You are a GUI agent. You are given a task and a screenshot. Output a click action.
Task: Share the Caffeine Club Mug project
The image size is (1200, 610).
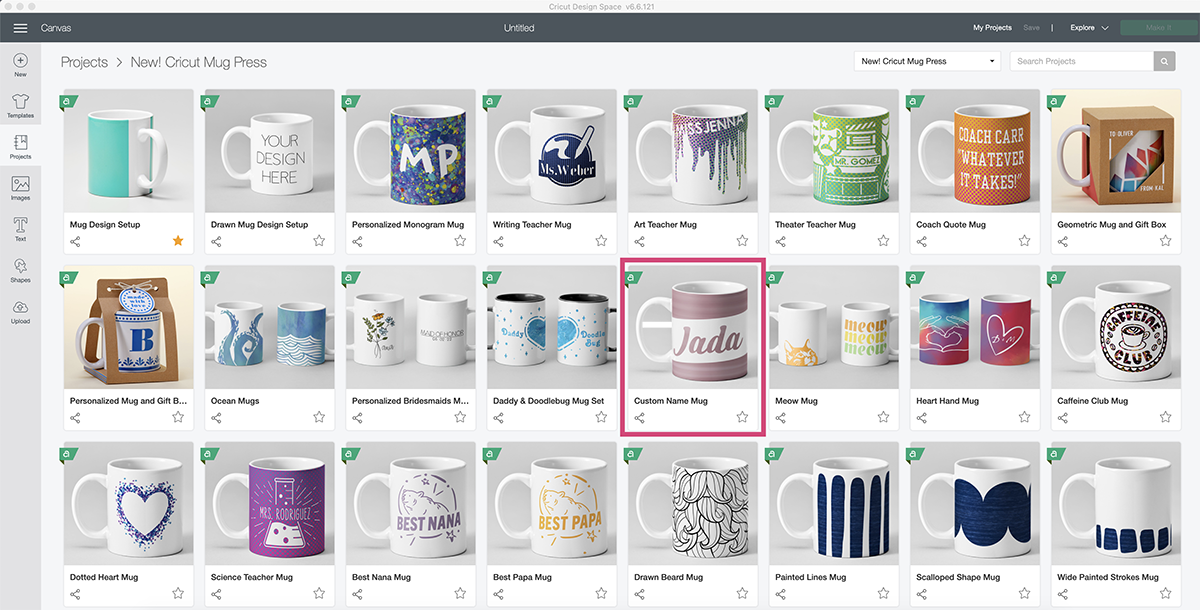(1062, 417)
